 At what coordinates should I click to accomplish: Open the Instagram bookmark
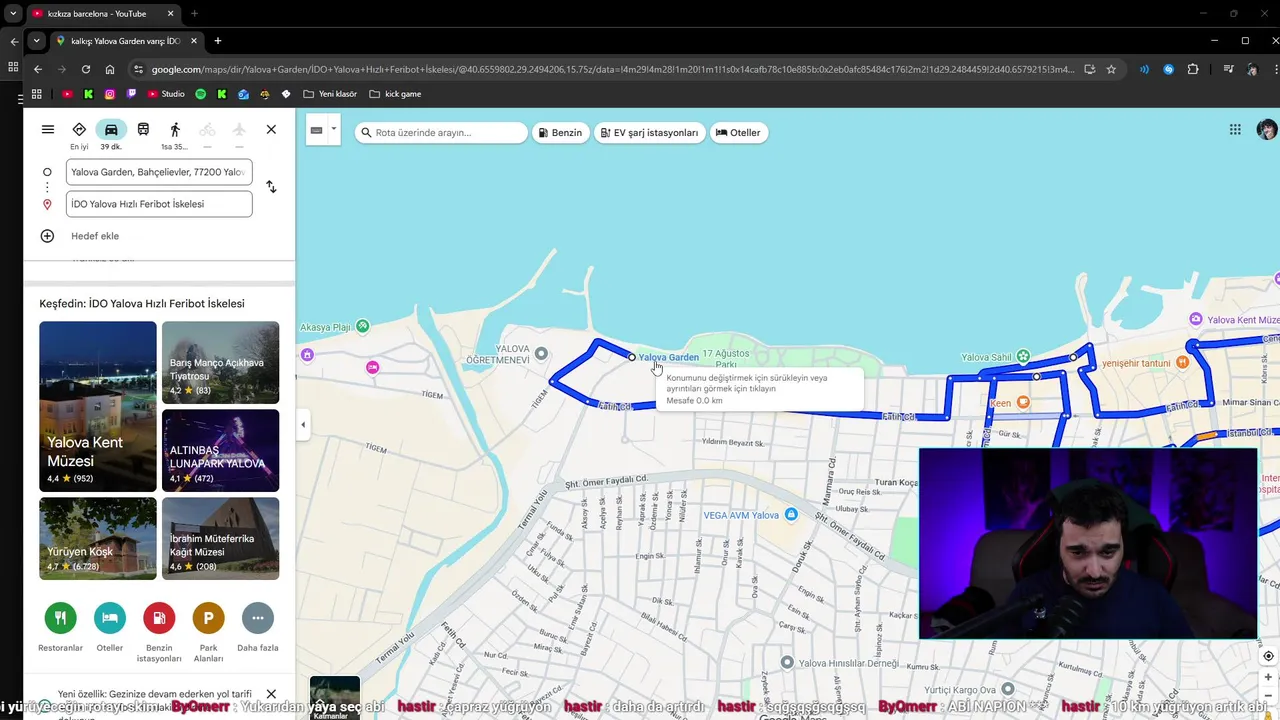coord(110,94)
